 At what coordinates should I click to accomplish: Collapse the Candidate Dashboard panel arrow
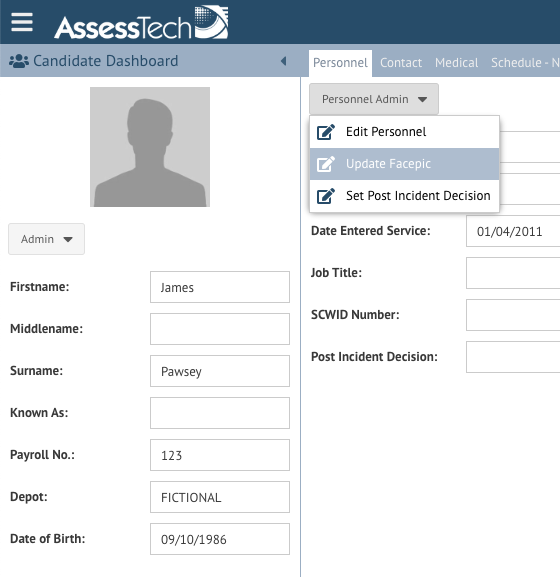pos(283,61)
